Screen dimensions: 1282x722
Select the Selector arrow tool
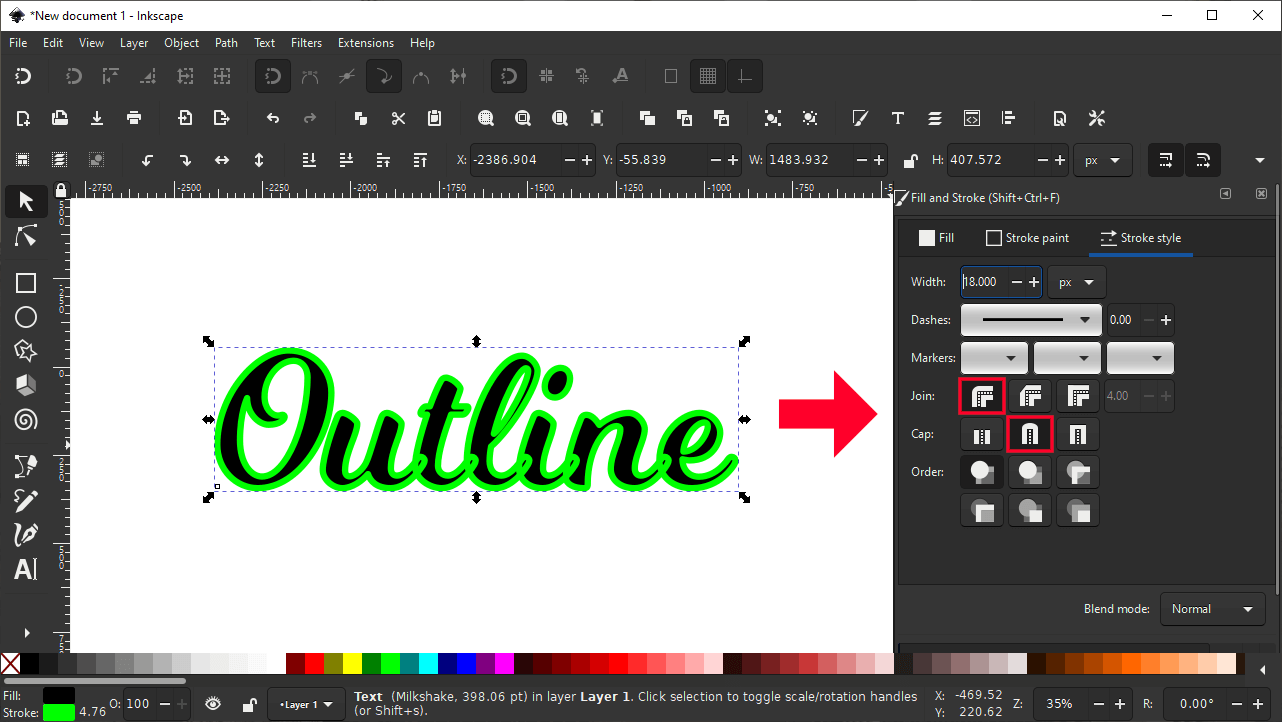(x=26, y=201)
